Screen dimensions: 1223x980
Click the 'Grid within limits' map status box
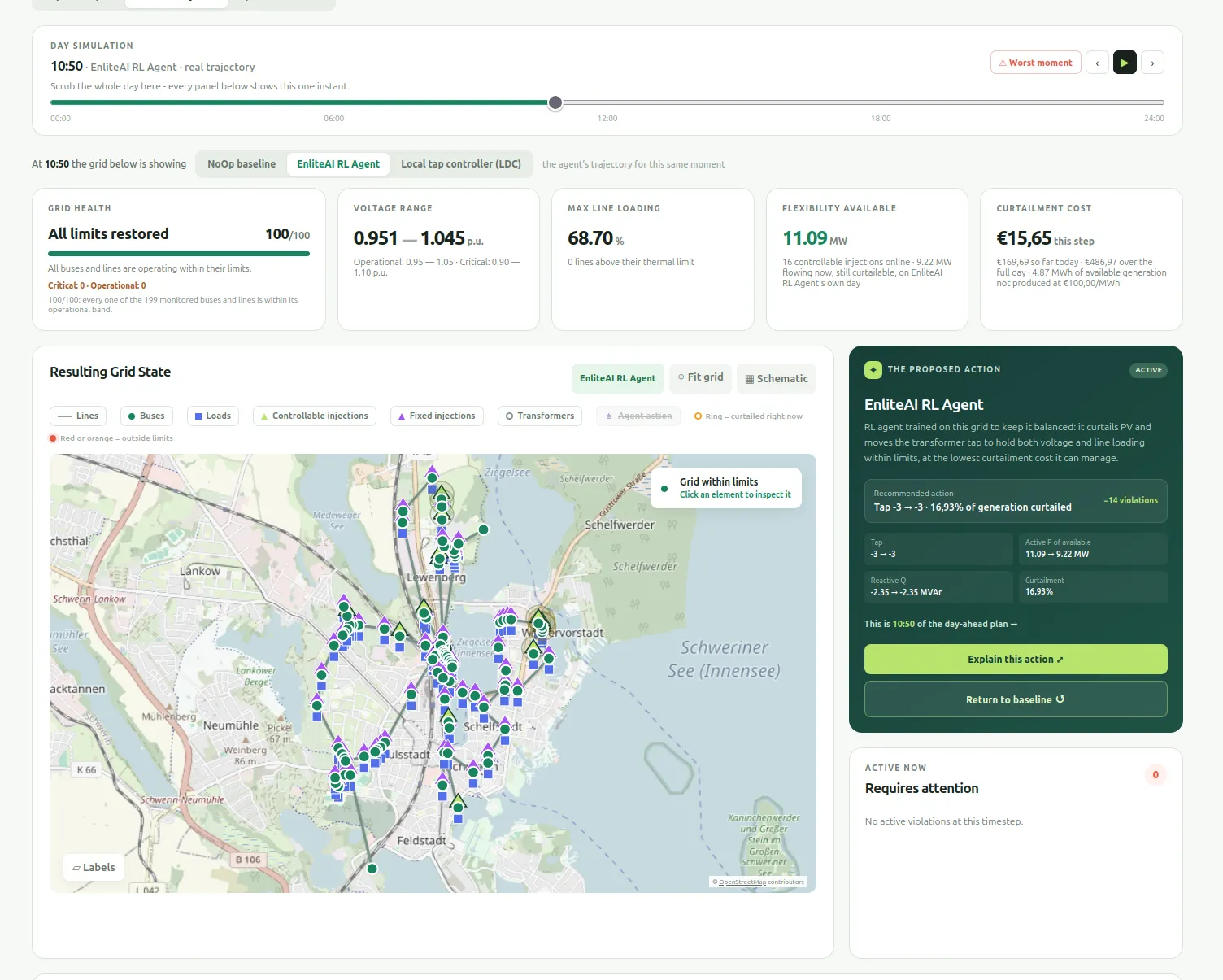[726, 488]
